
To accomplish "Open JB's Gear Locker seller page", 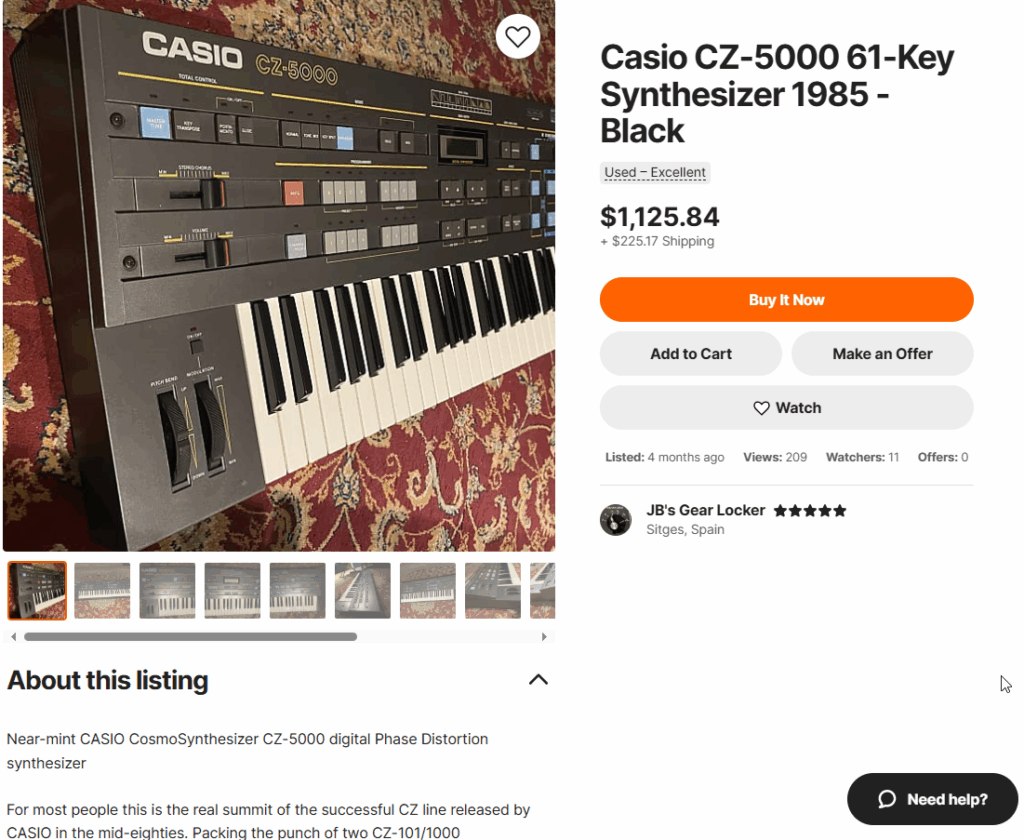I will pos(706,510).
